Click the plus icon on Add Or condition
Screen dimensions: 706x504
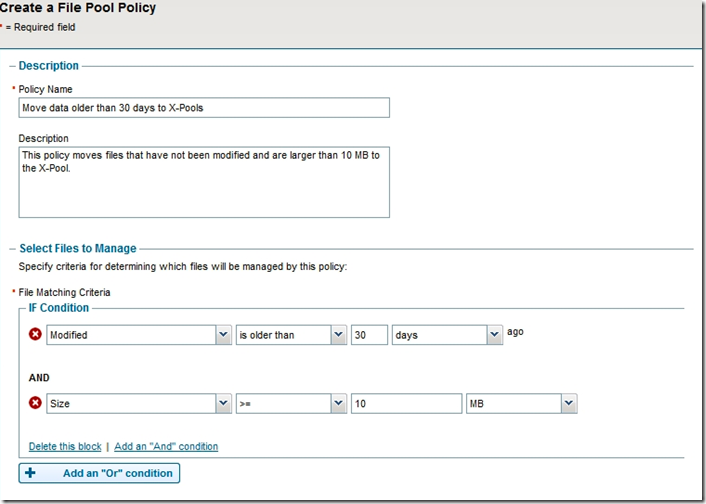[x=30, y=473]
